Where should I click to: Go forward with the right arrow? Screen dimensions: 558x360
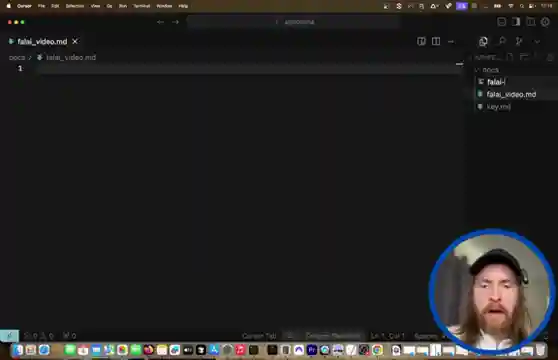click(x=175, y=22)
